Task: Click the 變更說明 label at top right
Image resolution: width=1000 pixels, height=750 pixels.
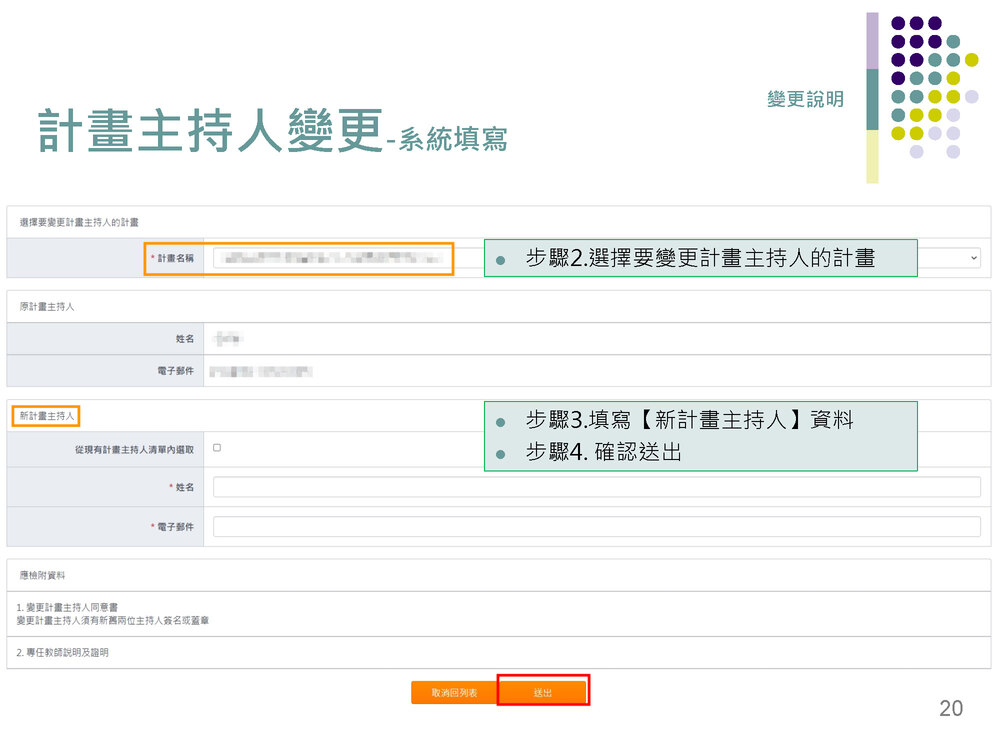Action: 805,99
